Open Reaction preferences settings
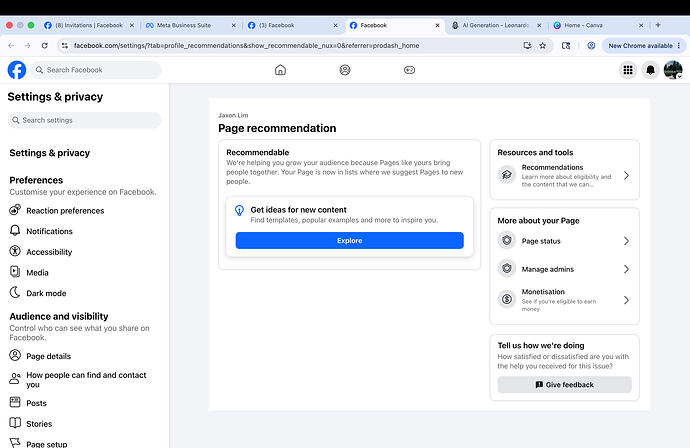Viewport: 690px width, 448px height. pos(65,211)
